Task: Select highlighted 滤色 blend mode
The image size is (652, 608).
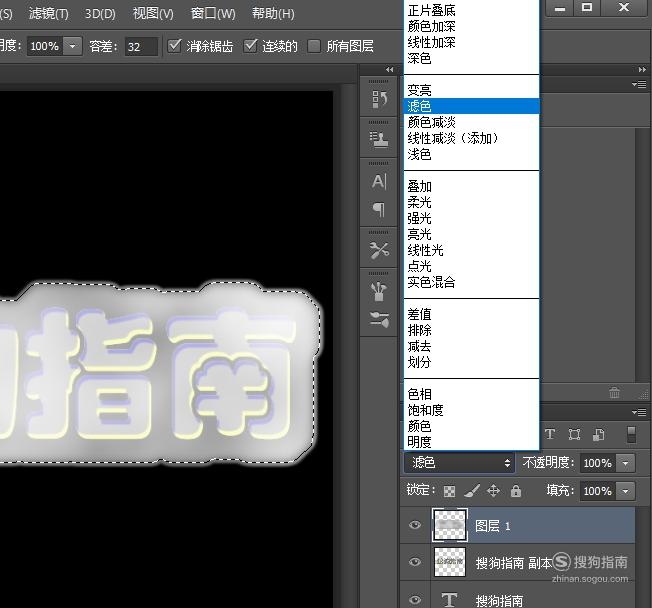Action: (472, 106)
